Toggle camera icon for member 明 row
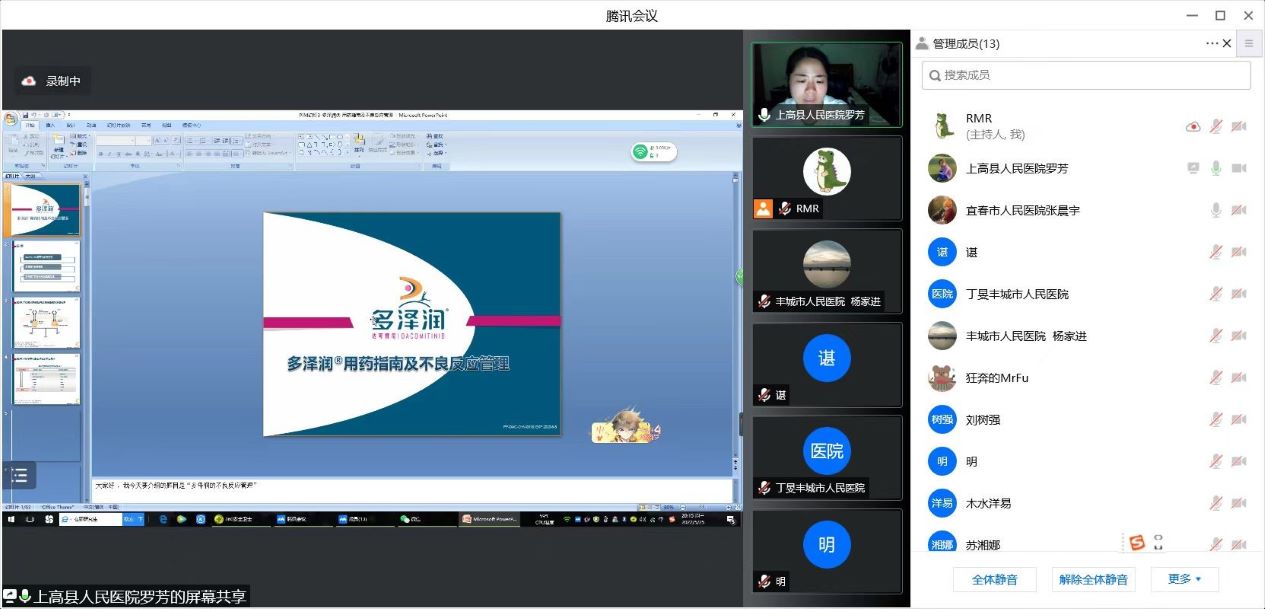 click(1239, 462)
